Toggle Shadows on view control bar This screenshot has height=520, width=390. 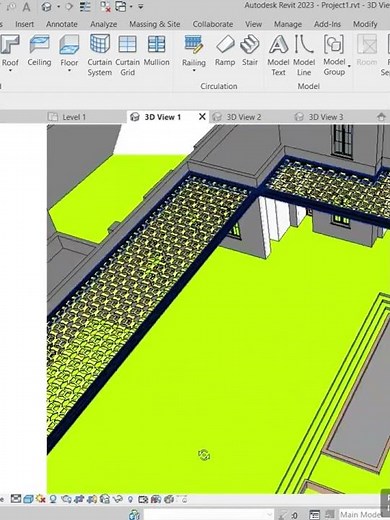click(x=53, y=499)
